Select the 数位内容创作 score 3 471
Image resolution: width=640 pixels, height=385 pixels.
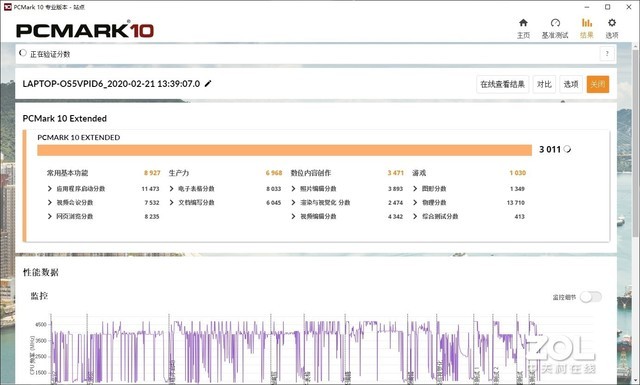click(395, 173)
